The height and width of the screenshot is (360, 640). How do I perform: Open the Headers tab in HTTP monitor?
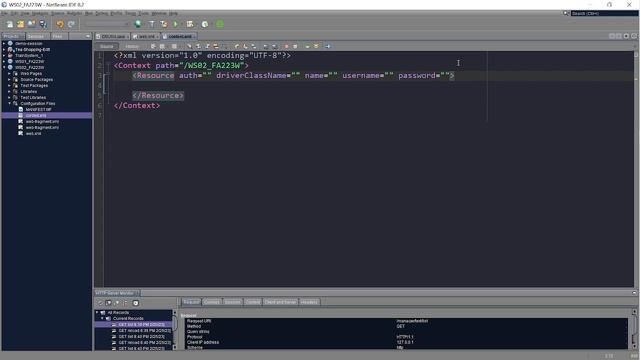click(309, 302)
